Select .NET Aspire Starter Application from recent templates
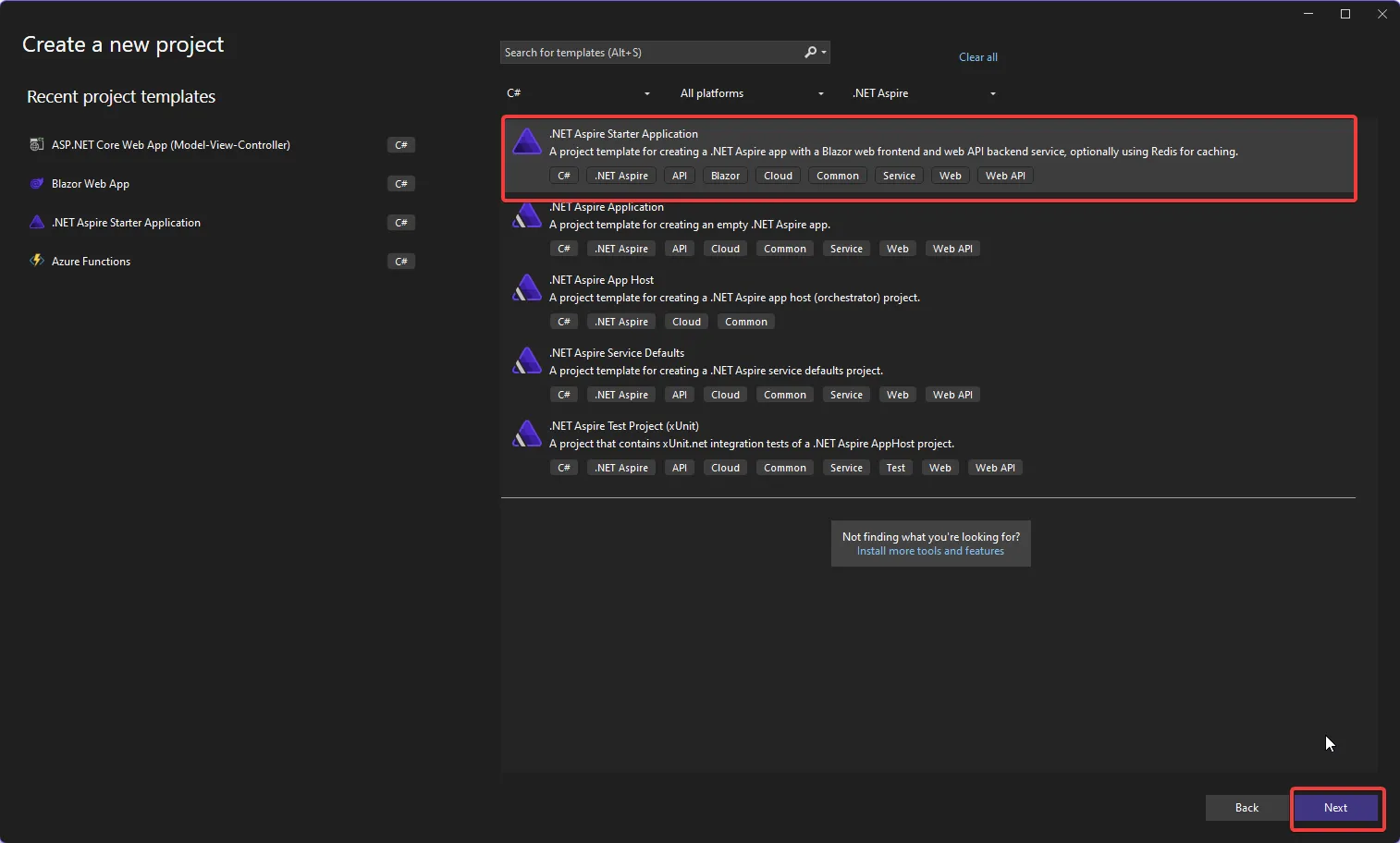1400x843 pixels. pyautogui.click(x=222, y=223)
